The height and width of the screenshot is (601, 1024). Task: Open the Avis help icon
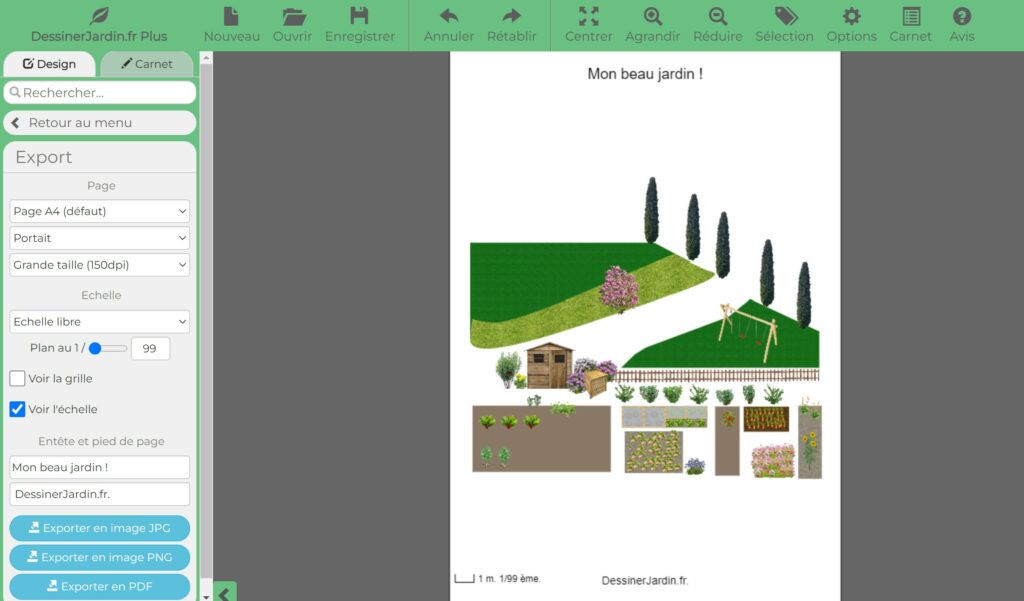tap(962, 25)
